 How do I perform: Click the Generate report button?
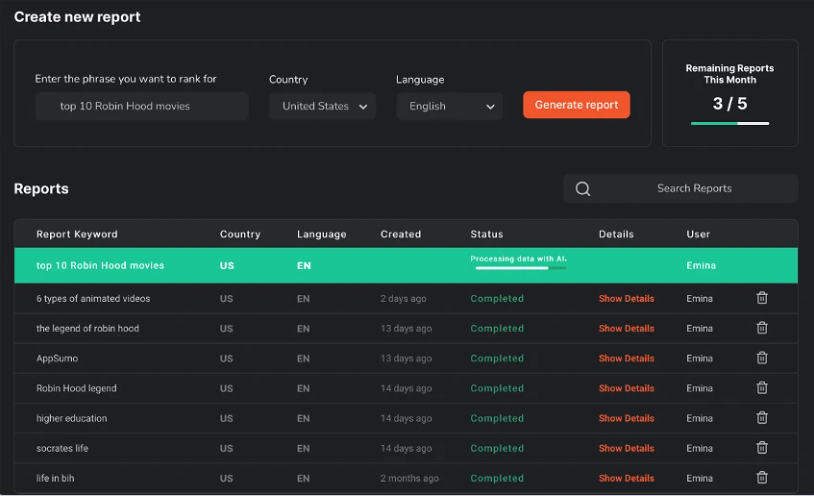(x=576, y=105)
